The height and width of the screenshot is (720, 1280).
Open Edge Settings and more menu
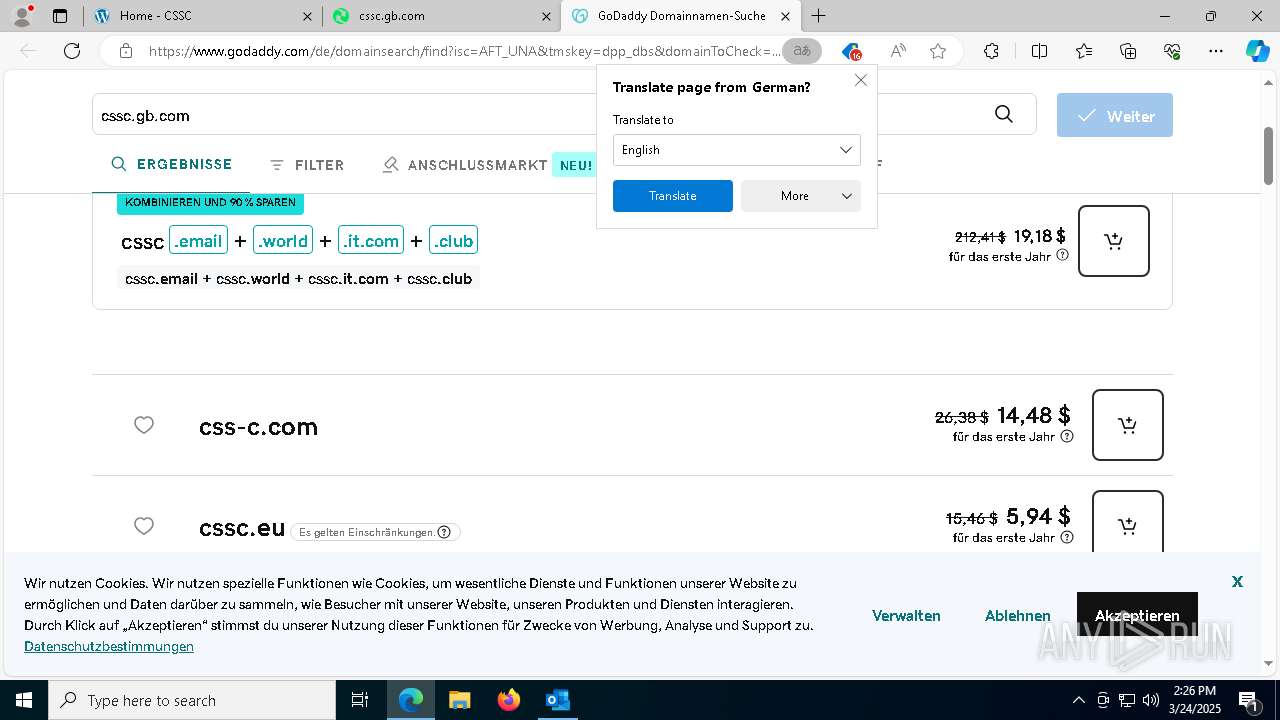[1216, 51]
